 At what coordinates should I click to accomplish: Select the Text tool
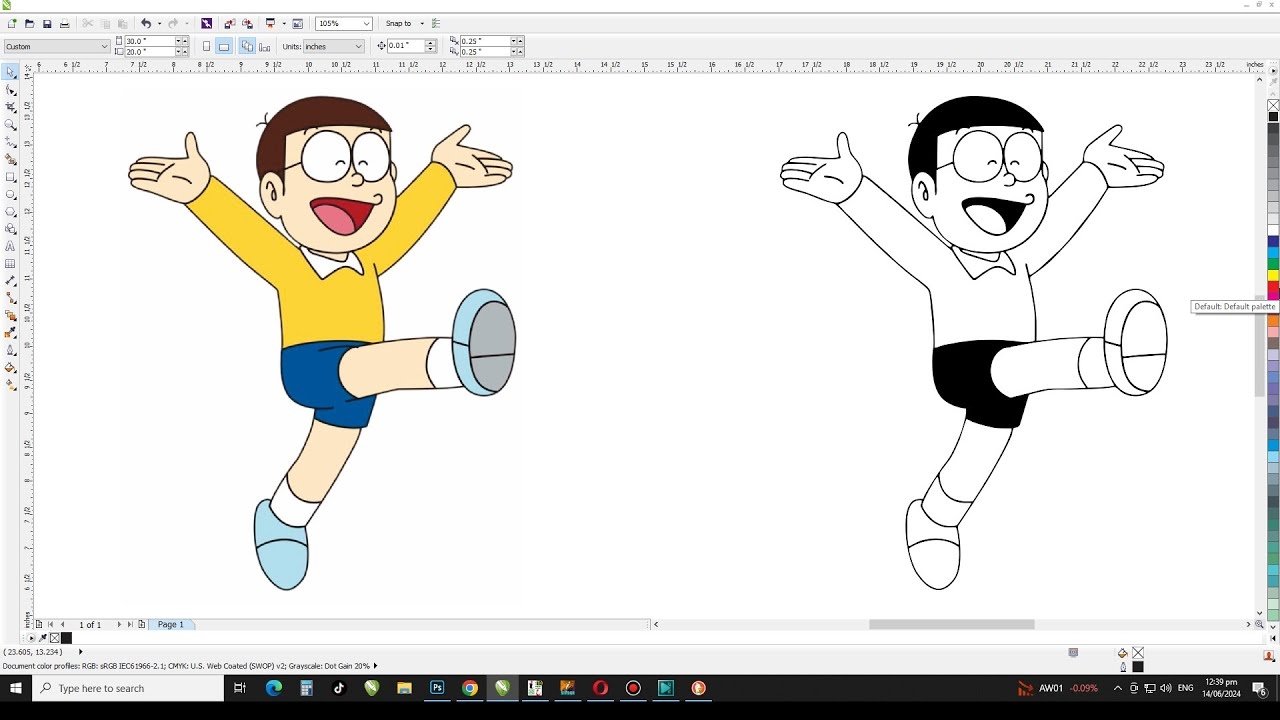[x=11, y=246]
